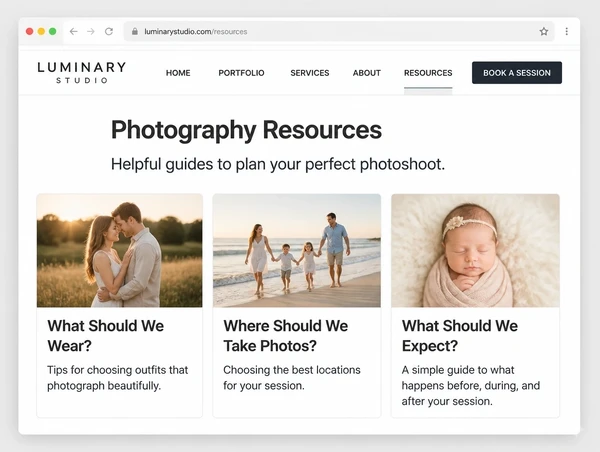The height and width of the screenshot is (452, 600).
Task: Open the couple in field thumbnail
Action: (x=119, y=250)
